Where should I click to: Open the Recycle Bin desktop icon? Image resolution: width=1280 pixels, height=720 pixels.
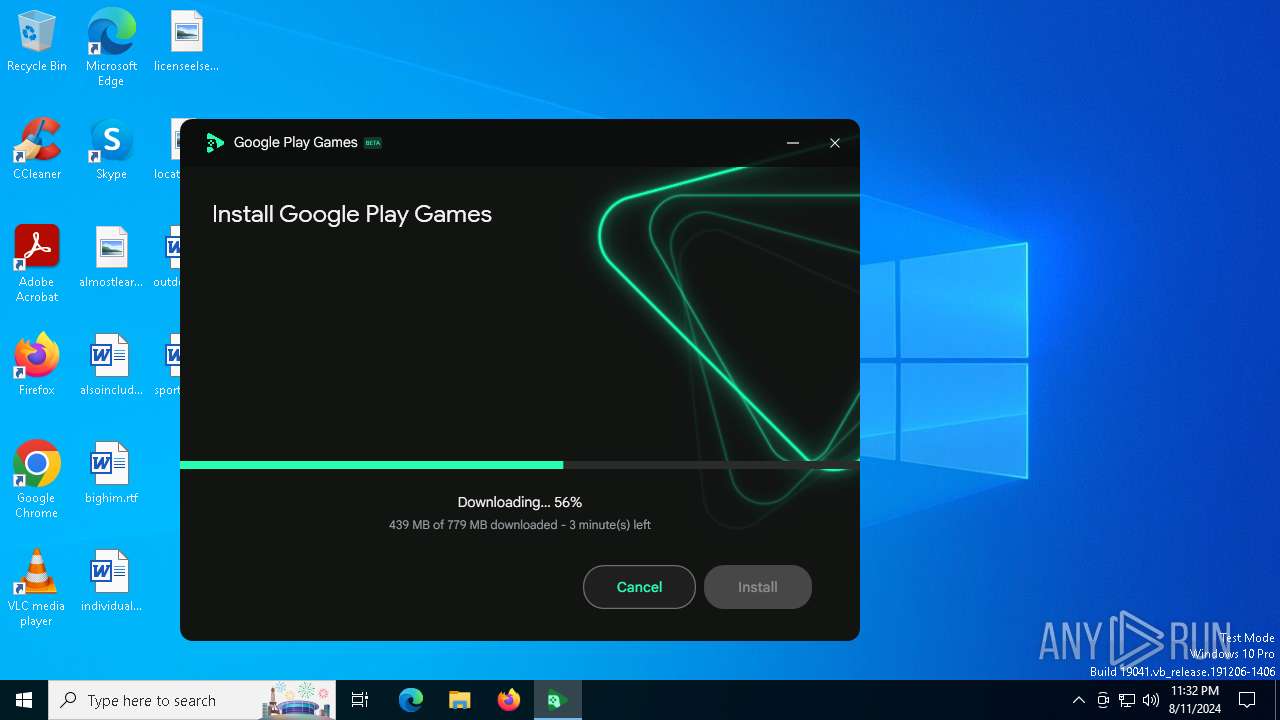37,42
